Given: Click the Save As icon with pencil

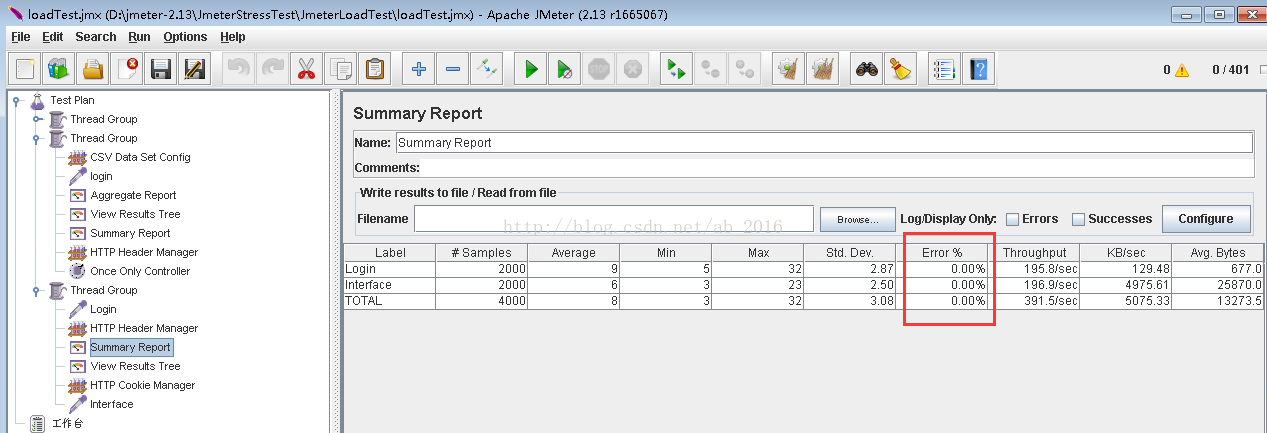Looking at the screenshot, I should [x=195, y=69].
